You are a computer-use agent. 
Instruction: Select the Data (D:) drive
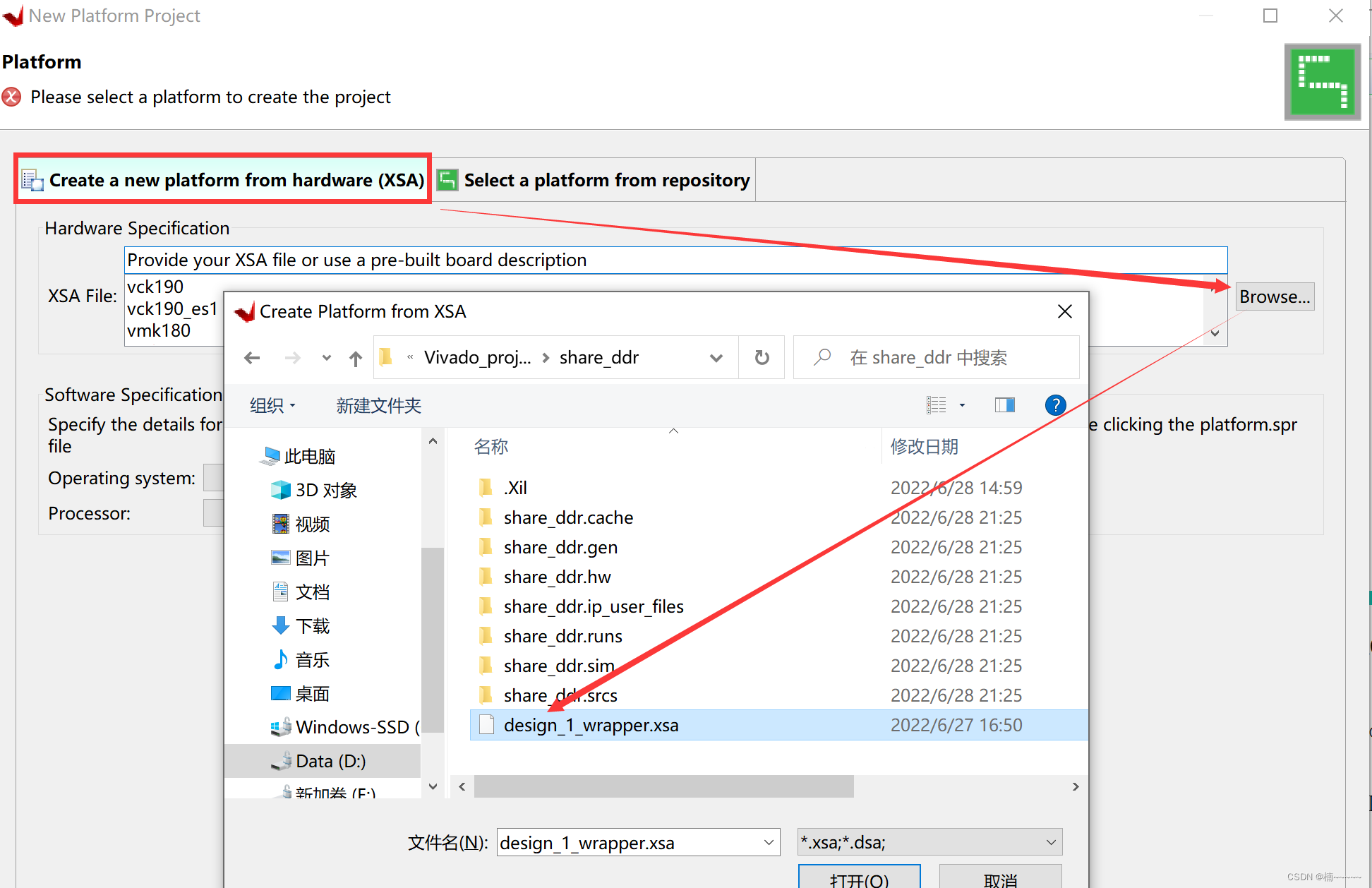pos(330,761)
